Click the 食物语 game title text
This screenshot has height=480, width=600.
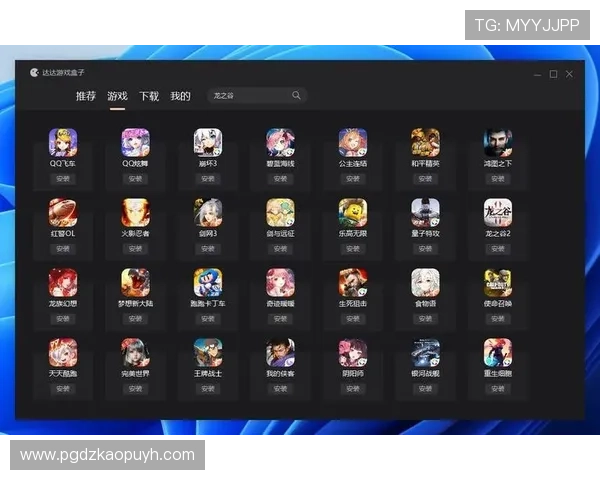425,304
